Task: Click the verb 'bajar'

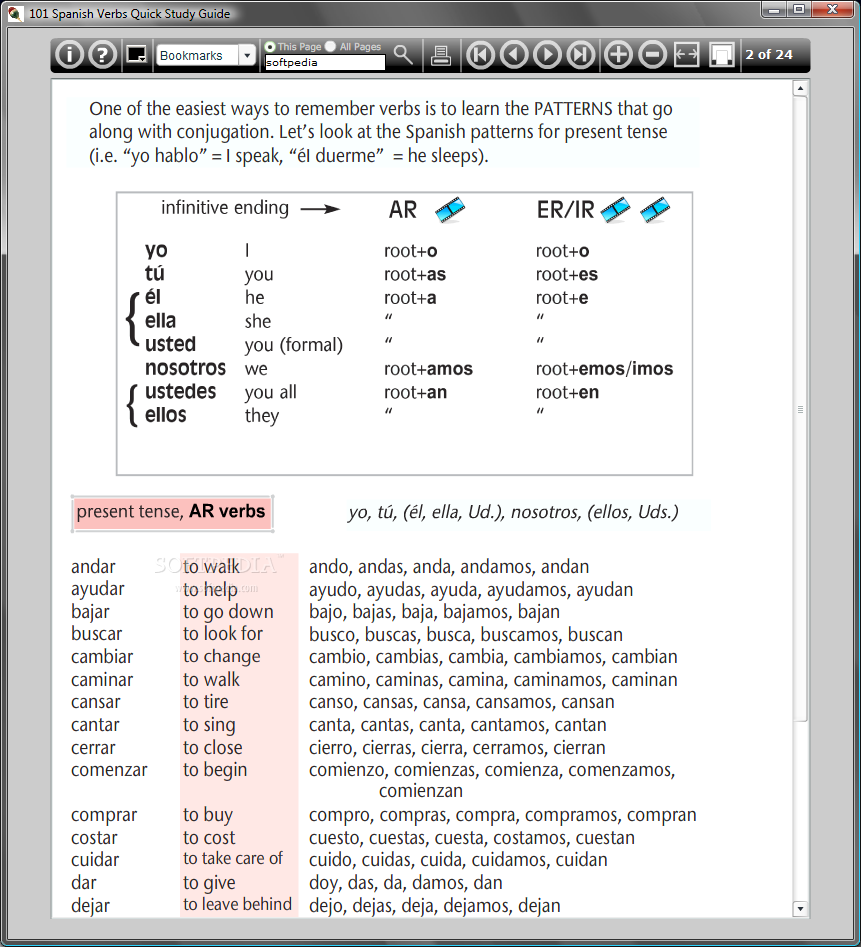Action: point(90,612)
